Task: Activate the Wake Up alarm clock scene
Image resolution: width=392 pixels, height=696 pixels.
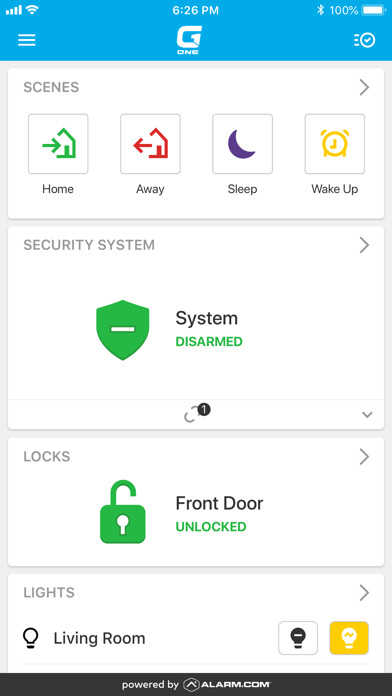Action: coord(335,144)
